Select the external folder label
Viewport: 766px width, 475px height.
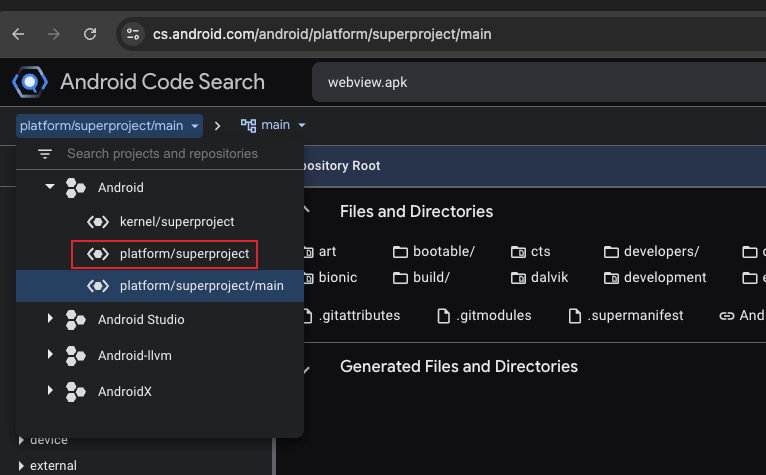(53, 466)
